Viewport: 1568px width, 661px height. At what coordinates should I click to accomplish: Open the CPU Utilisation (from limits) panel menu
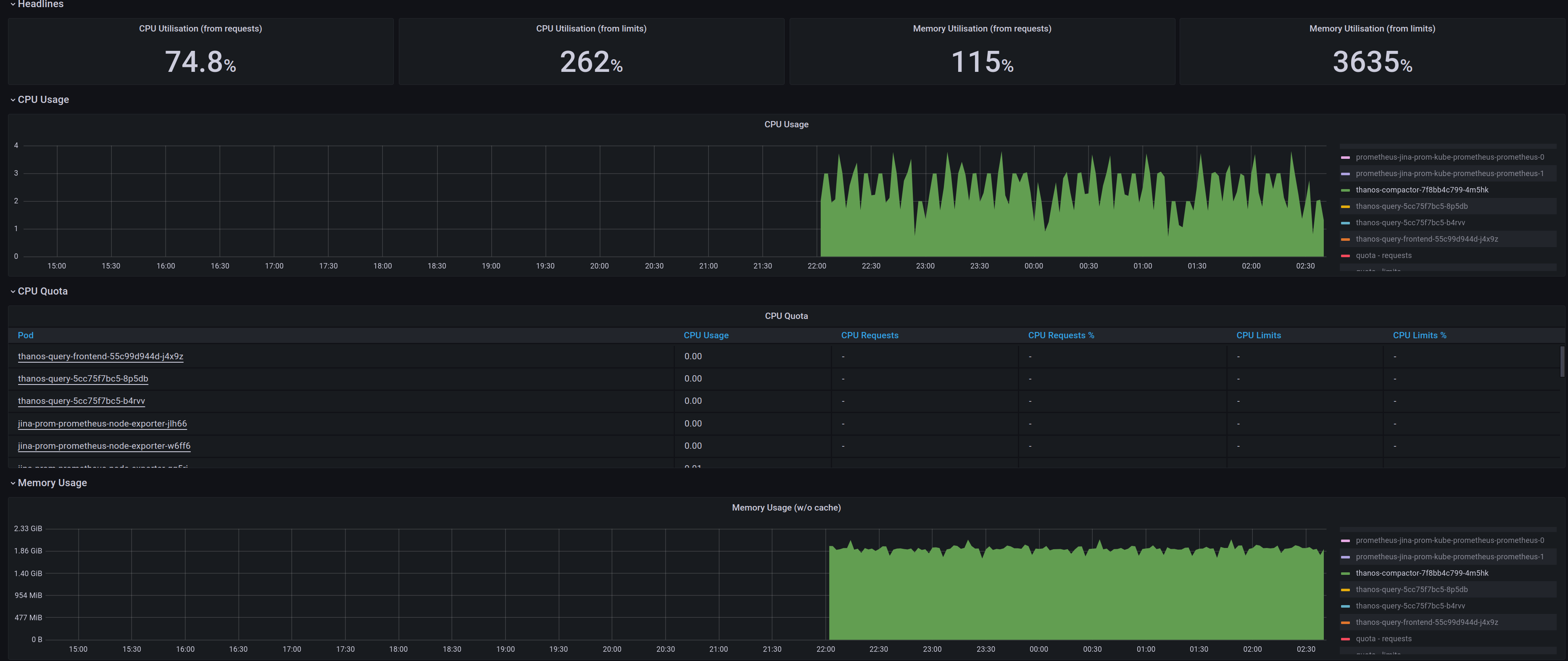[591, 28]
